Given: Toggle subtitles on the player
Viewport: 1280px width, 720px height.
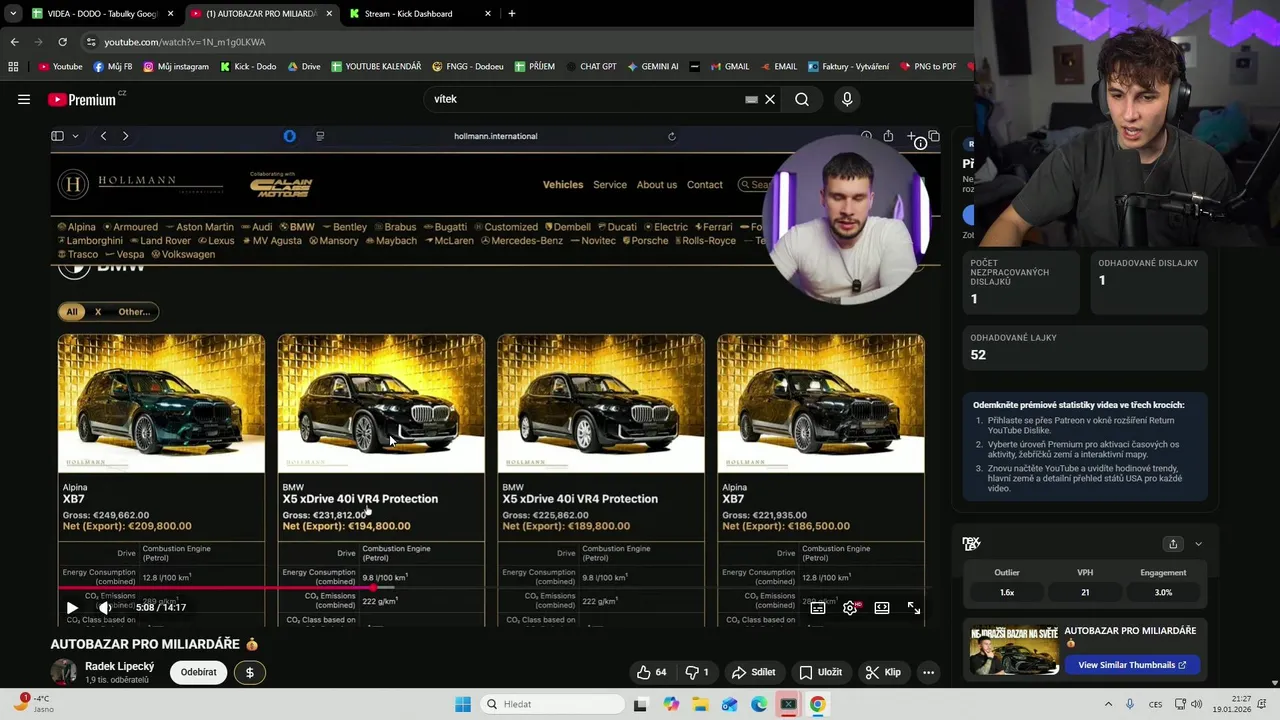Looking at the screenshot, I should click(818, 607).
